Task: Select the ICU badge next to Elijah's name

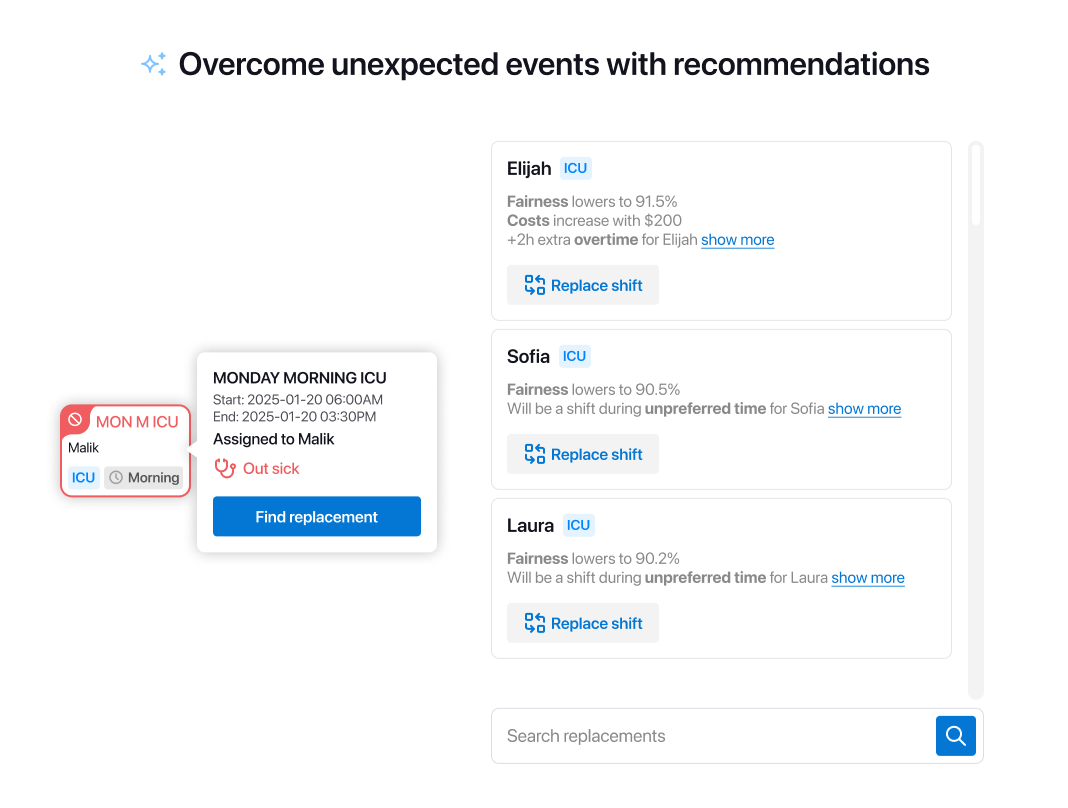Action: (x=576, y=168)
